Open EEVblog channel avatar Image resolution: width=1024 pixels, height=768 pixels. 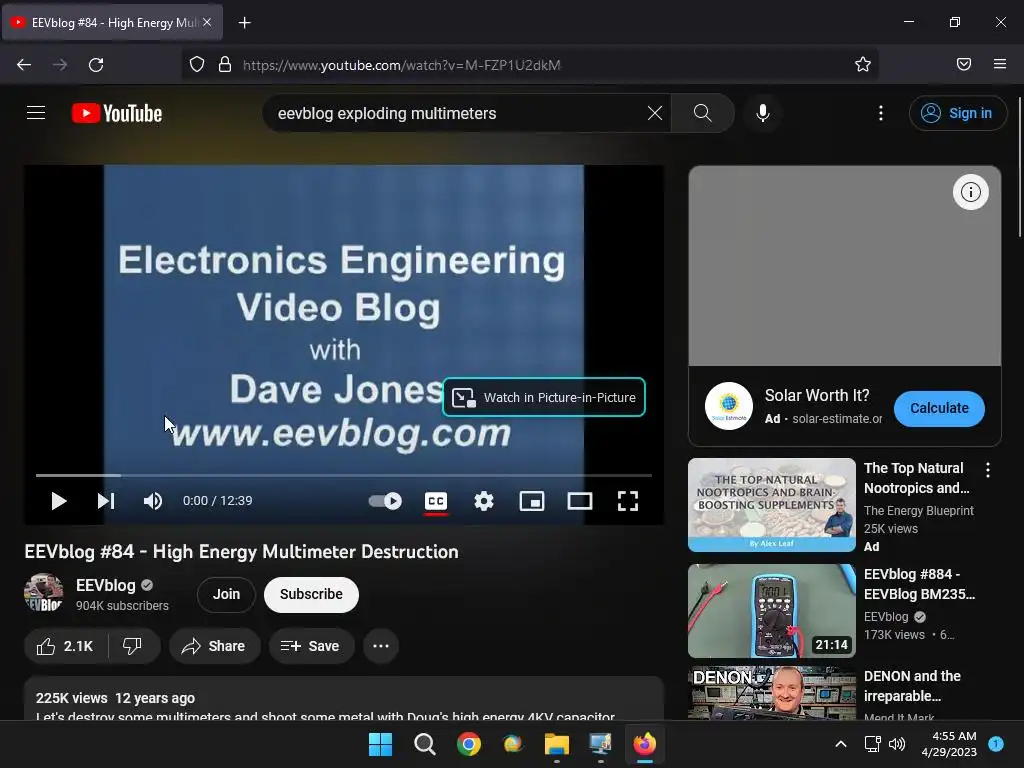[44, 593]
